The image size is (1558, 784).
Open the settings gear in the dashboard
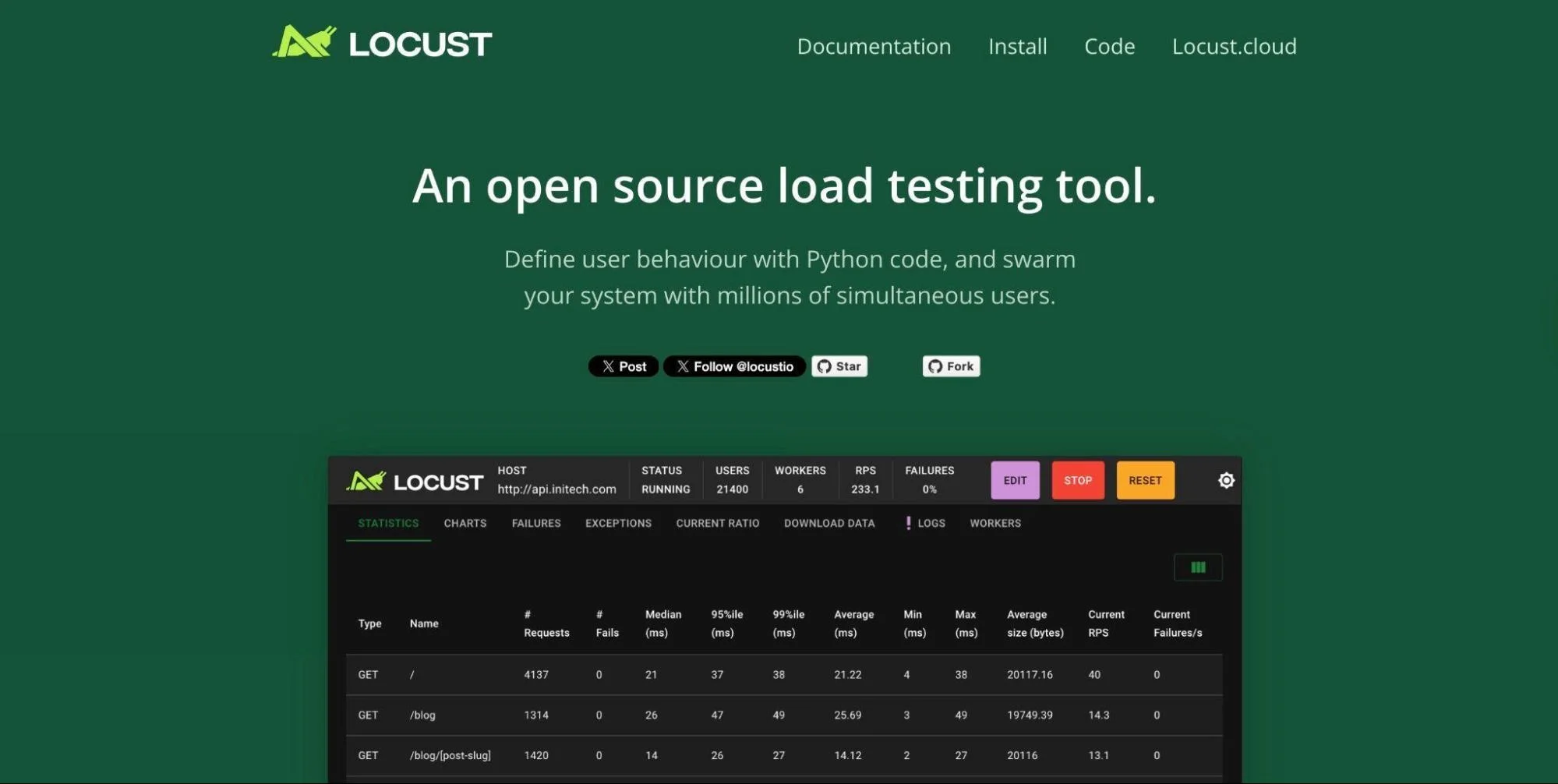[x=1225, y=480]
